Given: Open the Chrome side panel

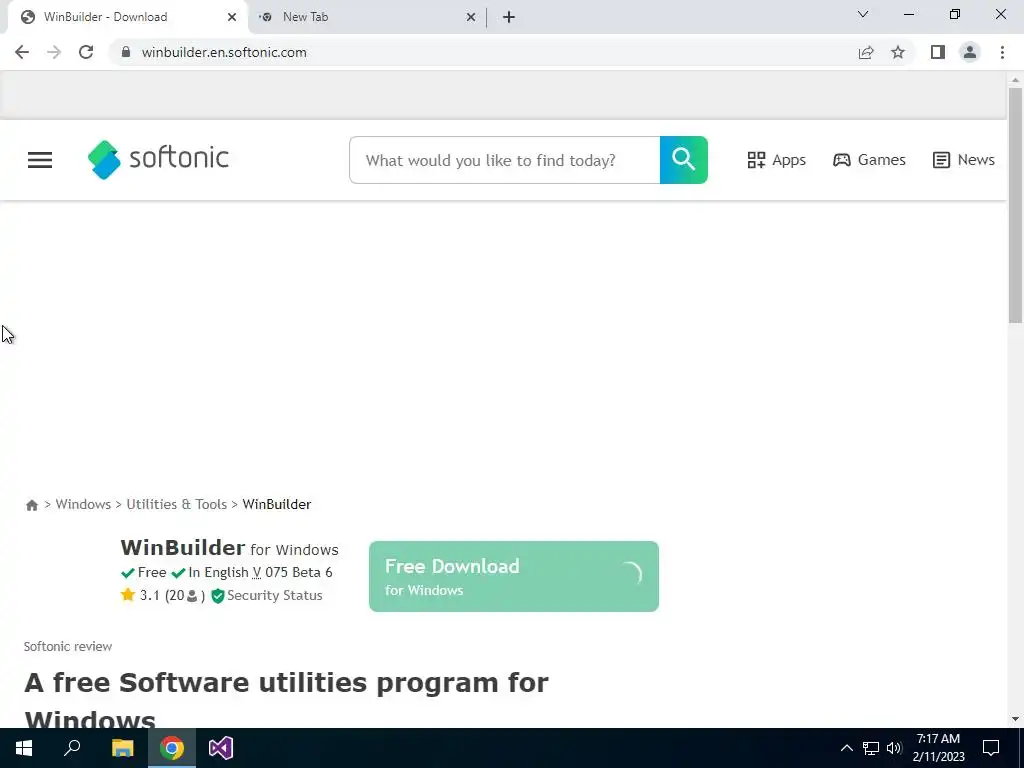Looking at the screenshot, I should (938, 52).
